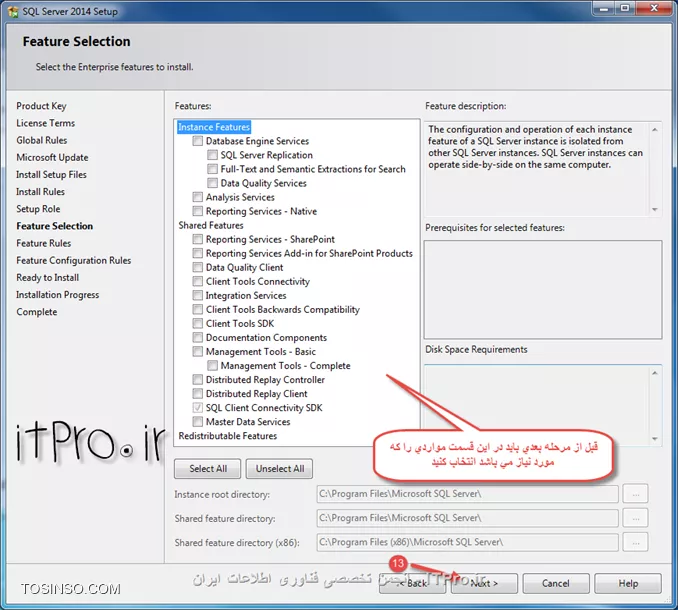Screen dimensions: 678x610
Task: Check Reporting Services - SharePoint
Action: tap(198, 239)
